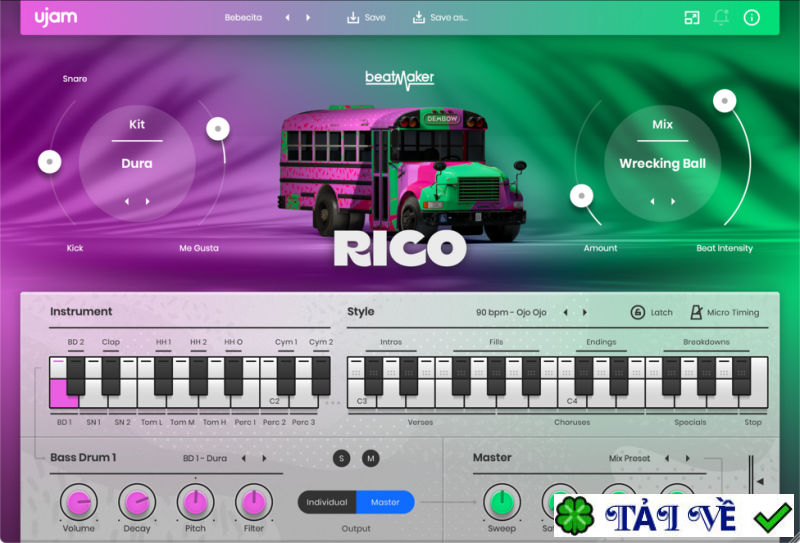
Task: Click the ujam logo
Action: tap(56, 17)
